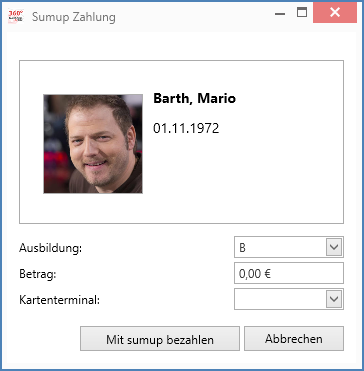Expand the Kartenterminal dropdown arrow
The width and height of the screenshot is (364, 371).
(334, 299)
